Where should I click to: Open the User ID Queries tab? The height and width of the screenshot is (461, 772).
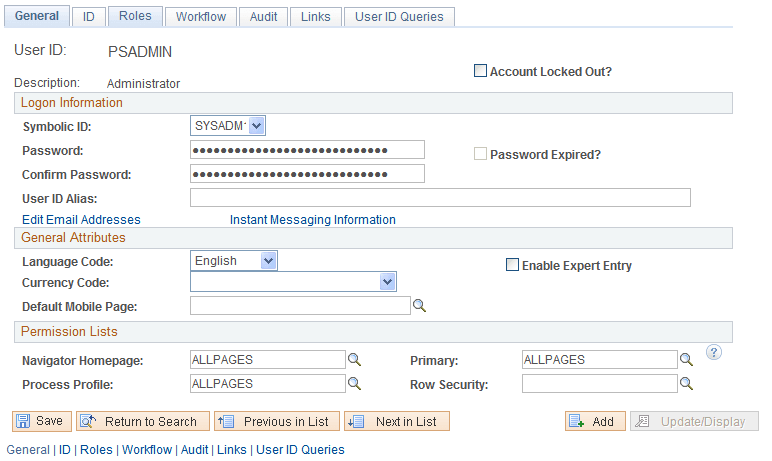(x=400, y=16)
